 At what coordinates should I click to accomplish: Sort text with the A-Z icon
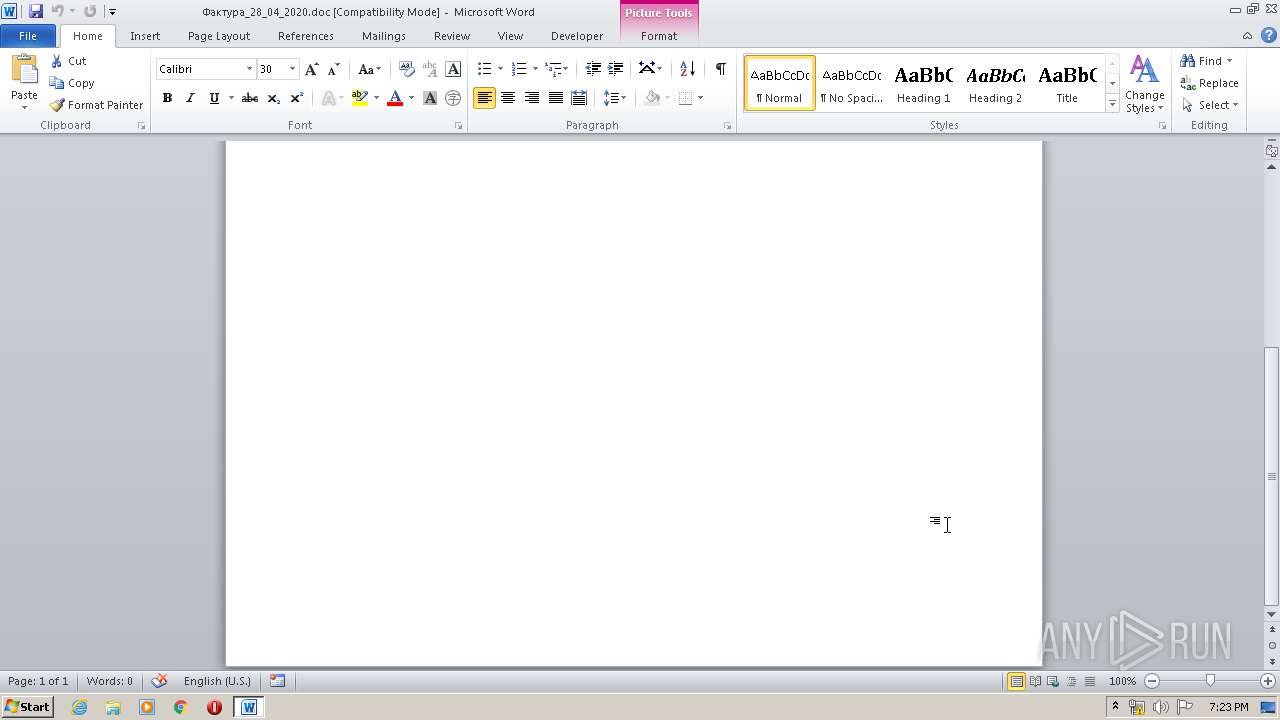point(687,69)
